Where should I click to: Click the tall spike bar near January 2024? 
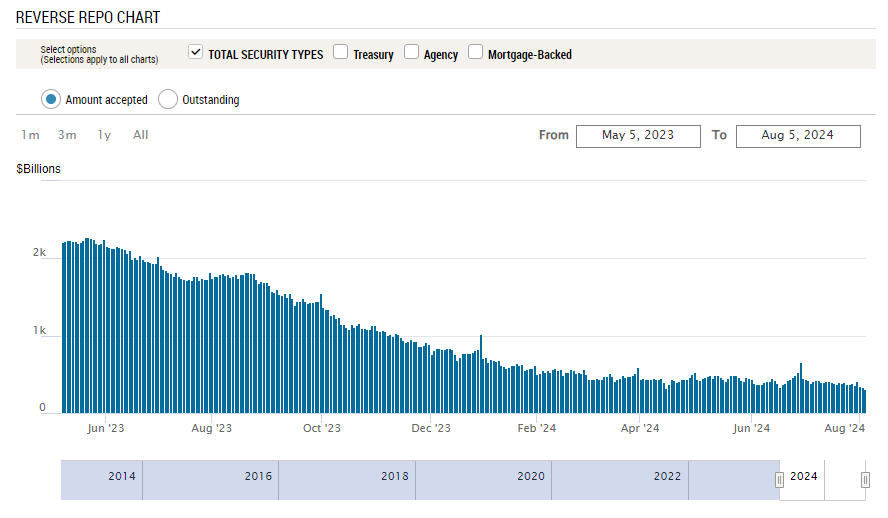point(481,374)
